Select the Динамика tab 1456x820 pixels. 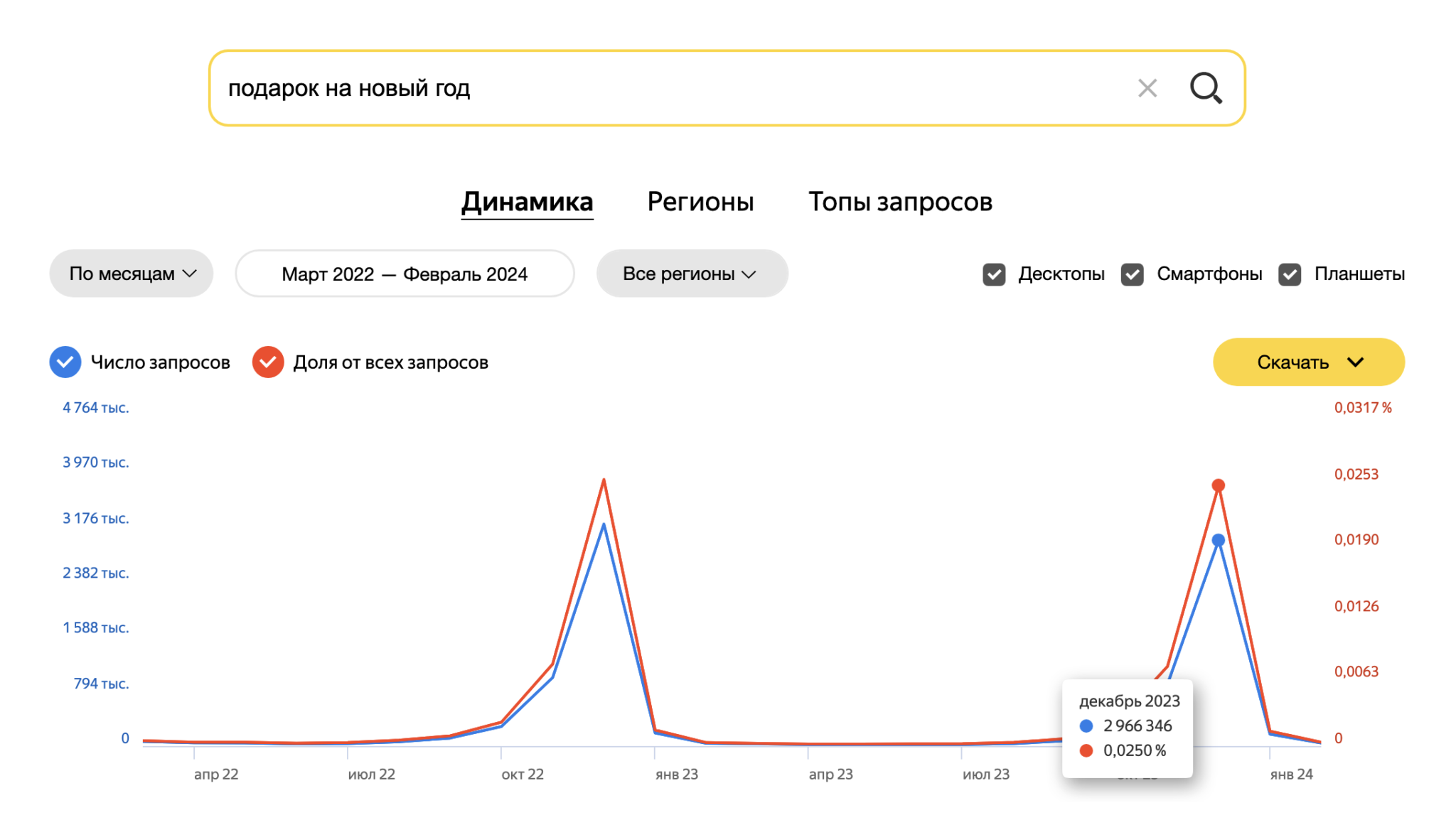527,202
